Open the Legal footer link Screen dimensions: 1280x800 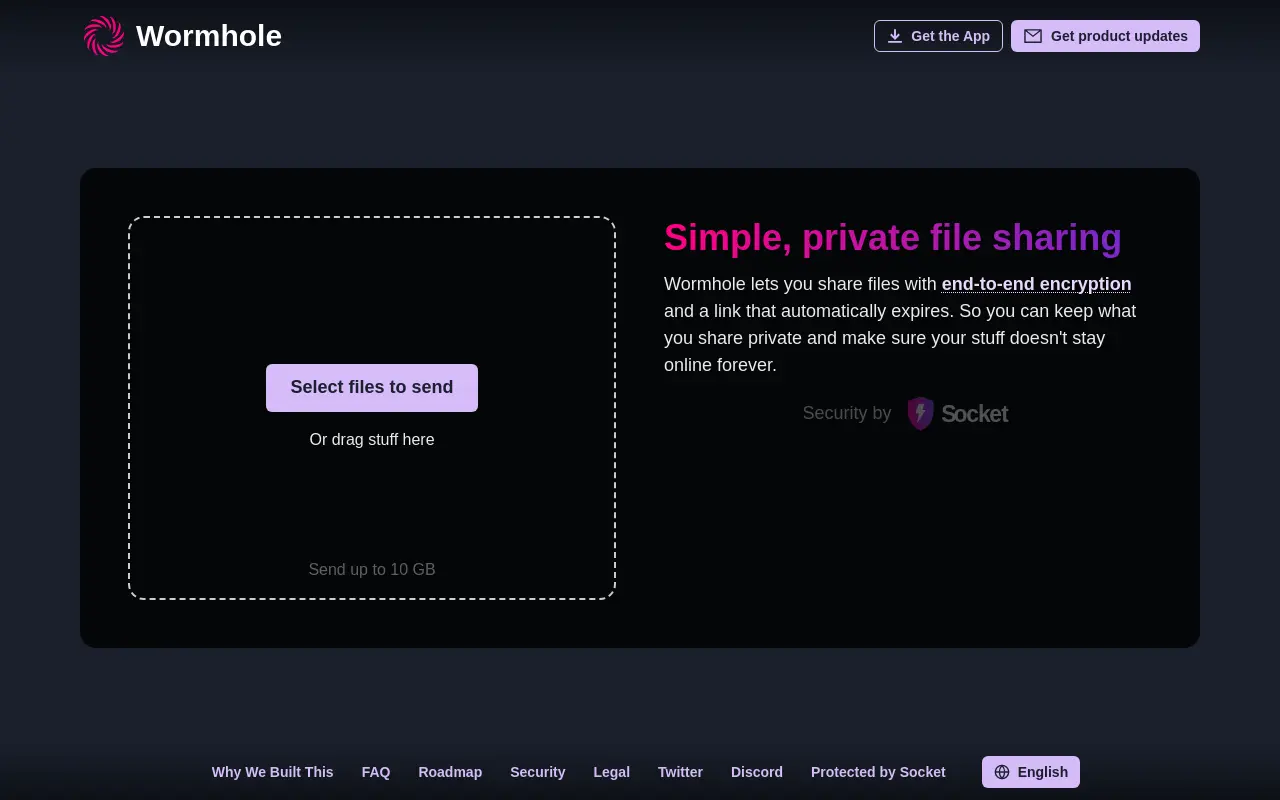612,772
